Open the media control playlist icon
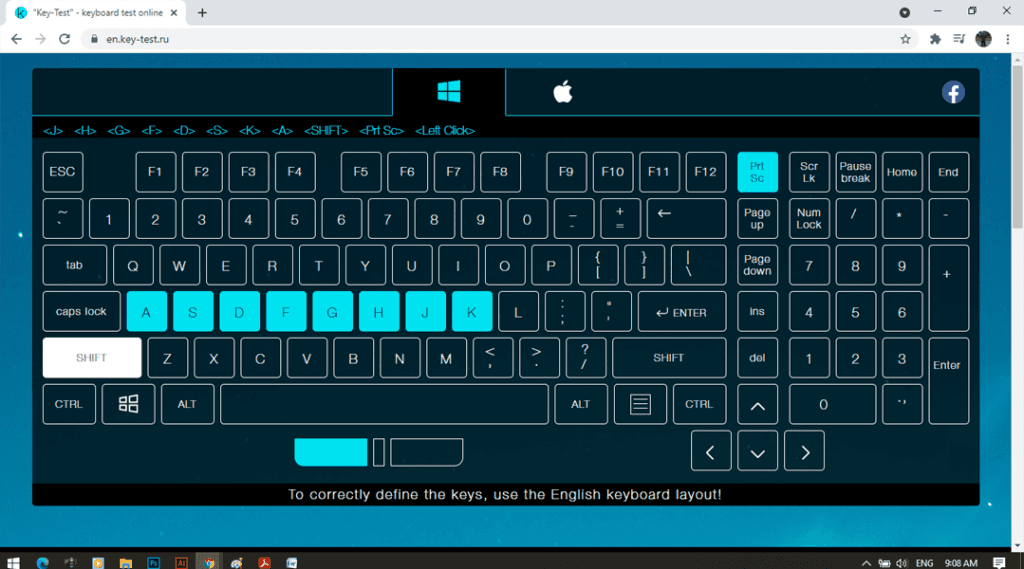The width and height of the screenshot is (1024, 569). pos(959,39)
